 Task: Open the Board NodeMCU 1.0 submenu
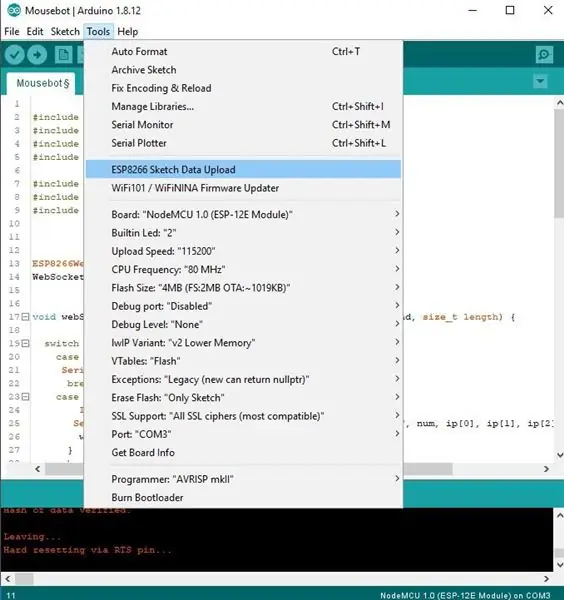[x=243, y=214]
